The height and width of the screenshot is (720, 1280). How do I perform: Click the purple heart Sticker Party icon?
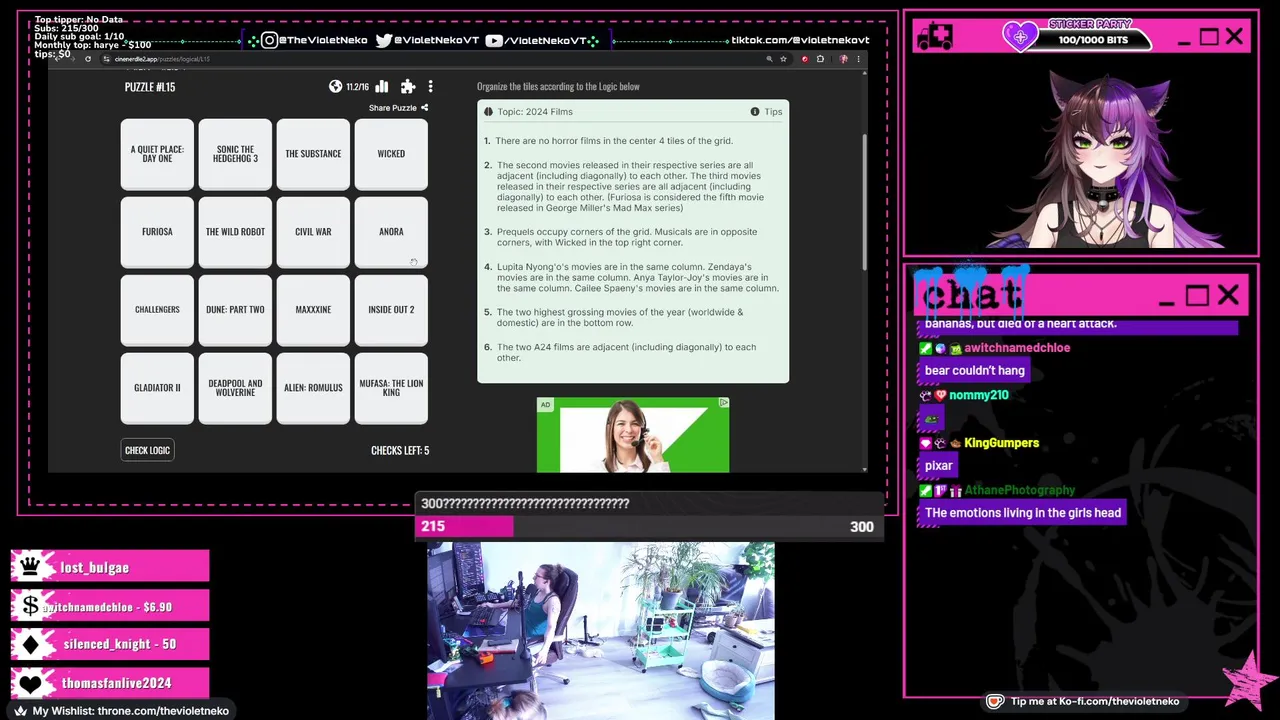pos(1020,37)
